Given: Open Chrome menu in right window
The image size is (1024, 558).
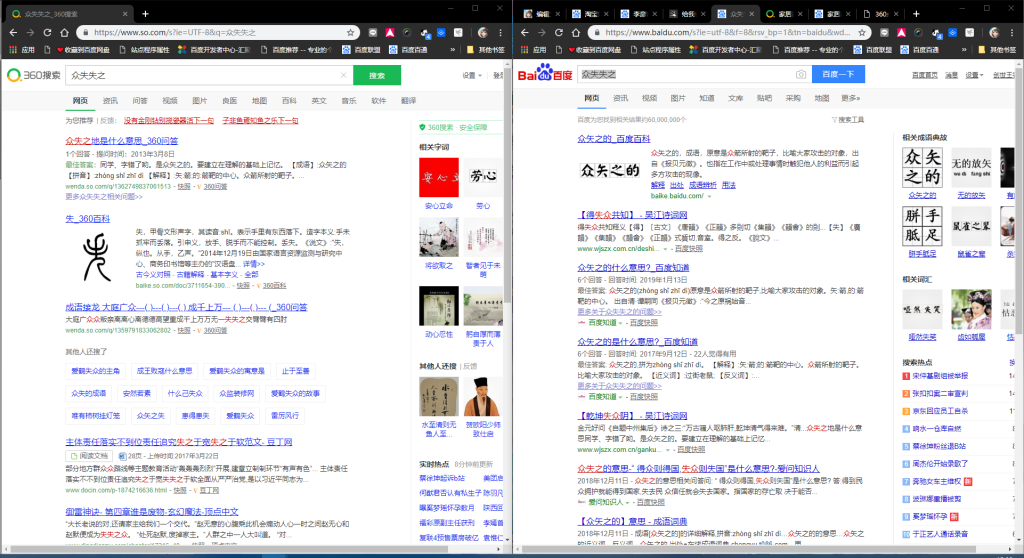Looking at the screenshot, I should [1012, 32].
